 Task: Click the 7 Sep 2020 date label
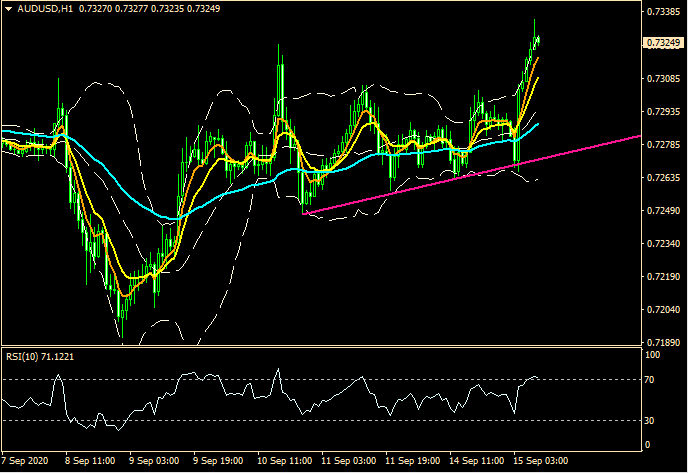[24, 461]
